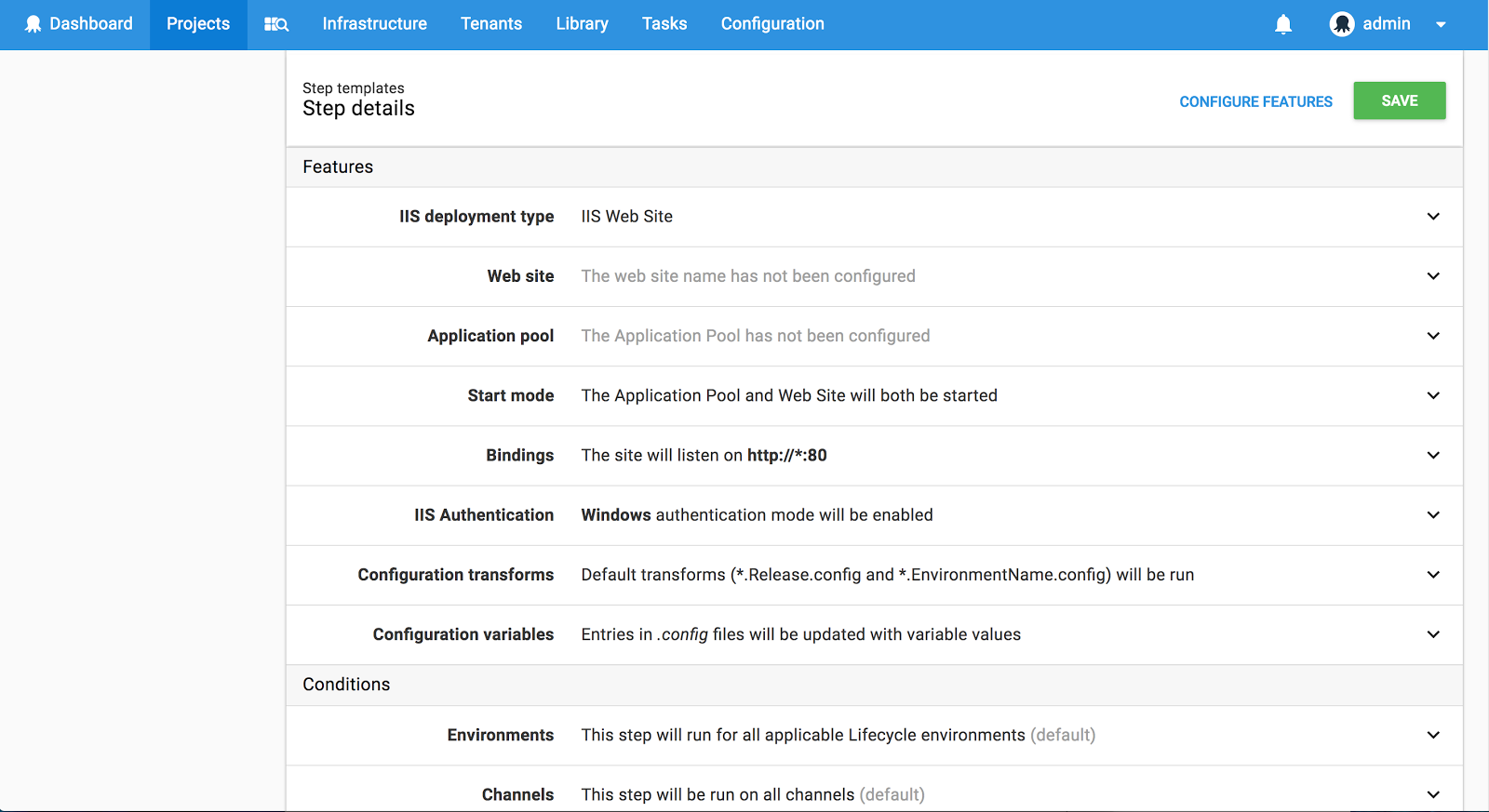Screen dimensions: 1489x812
Task: Click 'IIS Web Site' summary text
Action: pyautogui.click(x=626, y=217)
